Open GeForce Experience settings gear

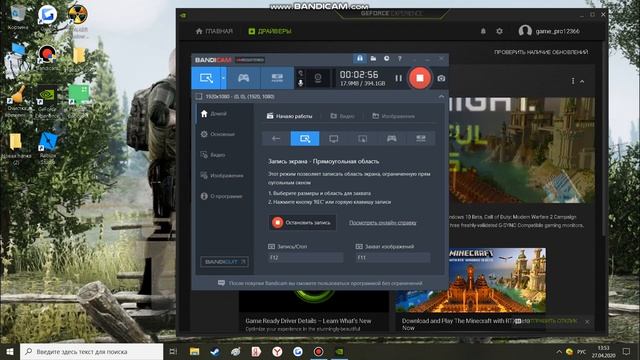[x=500, y=31]
